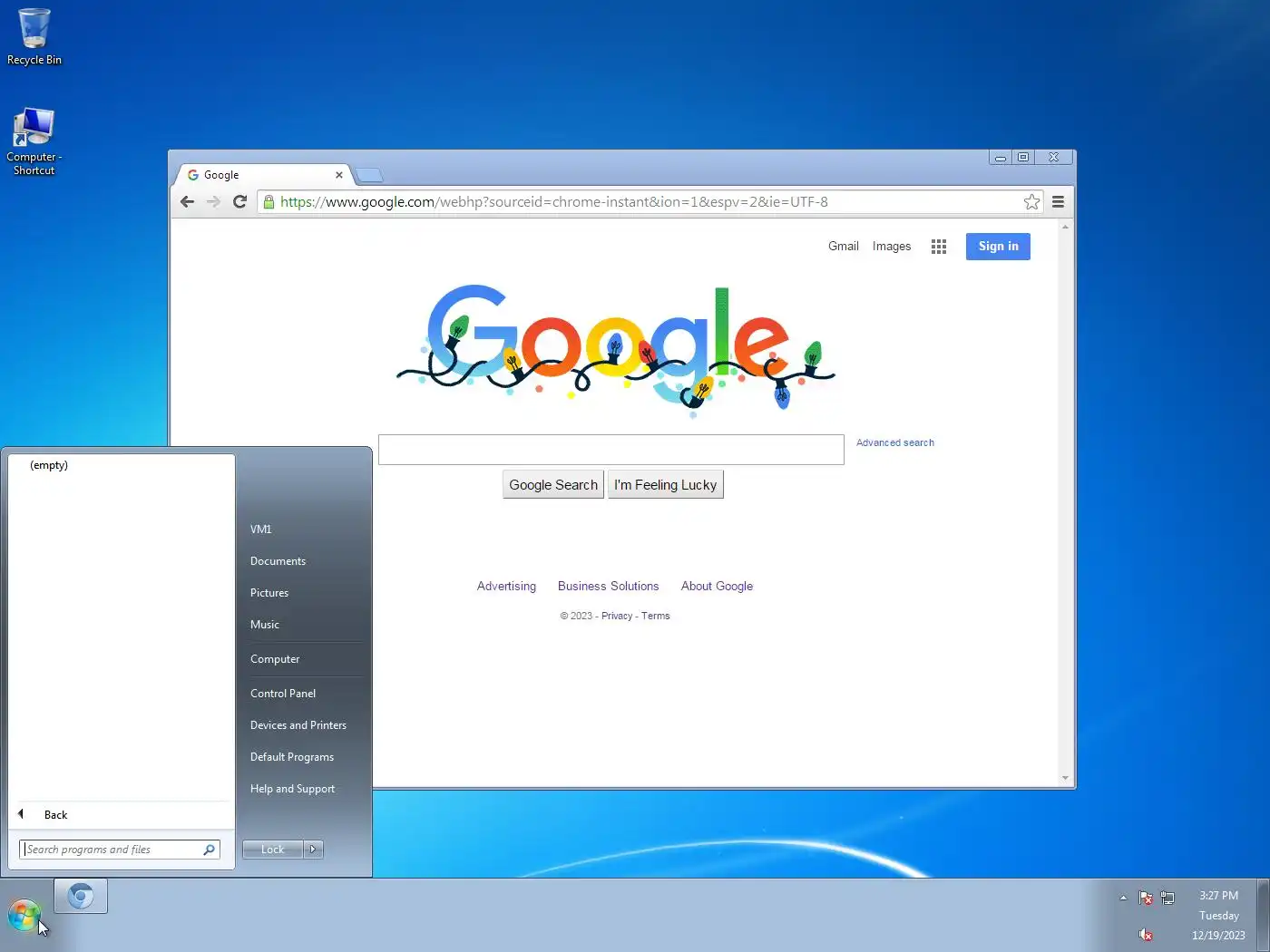
Task: Select the Google tab
Action: pos(262,175)
